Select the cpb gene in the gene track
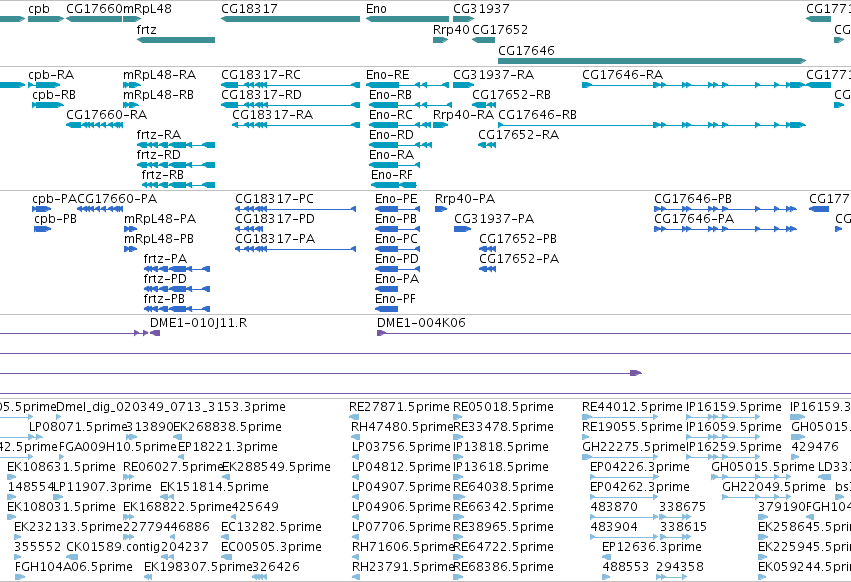Screen dimensions: 851x582 [46, 19]
